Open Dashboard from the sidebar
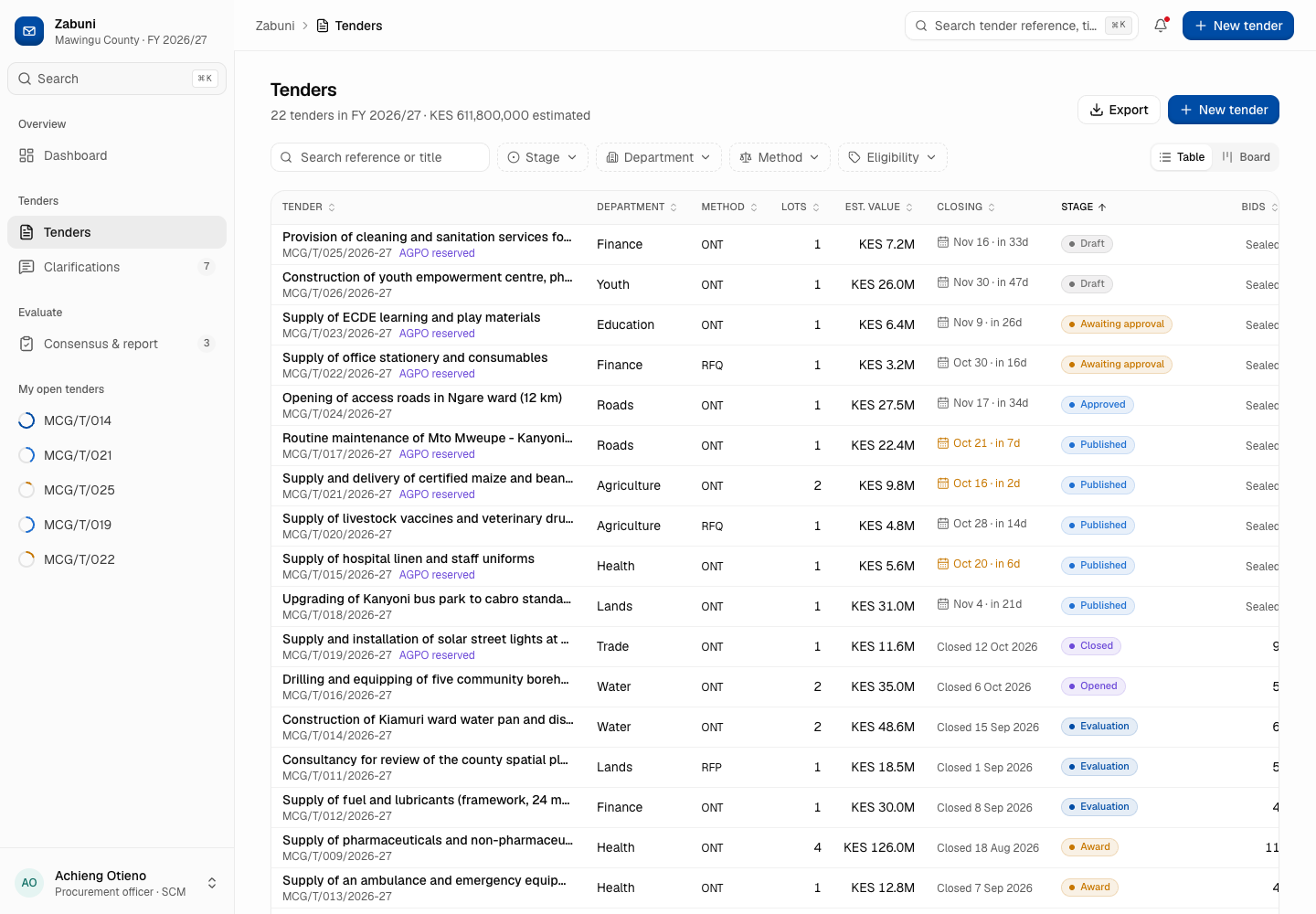The width and height of the screenshot is (1316, 914). tap(117, 155)
